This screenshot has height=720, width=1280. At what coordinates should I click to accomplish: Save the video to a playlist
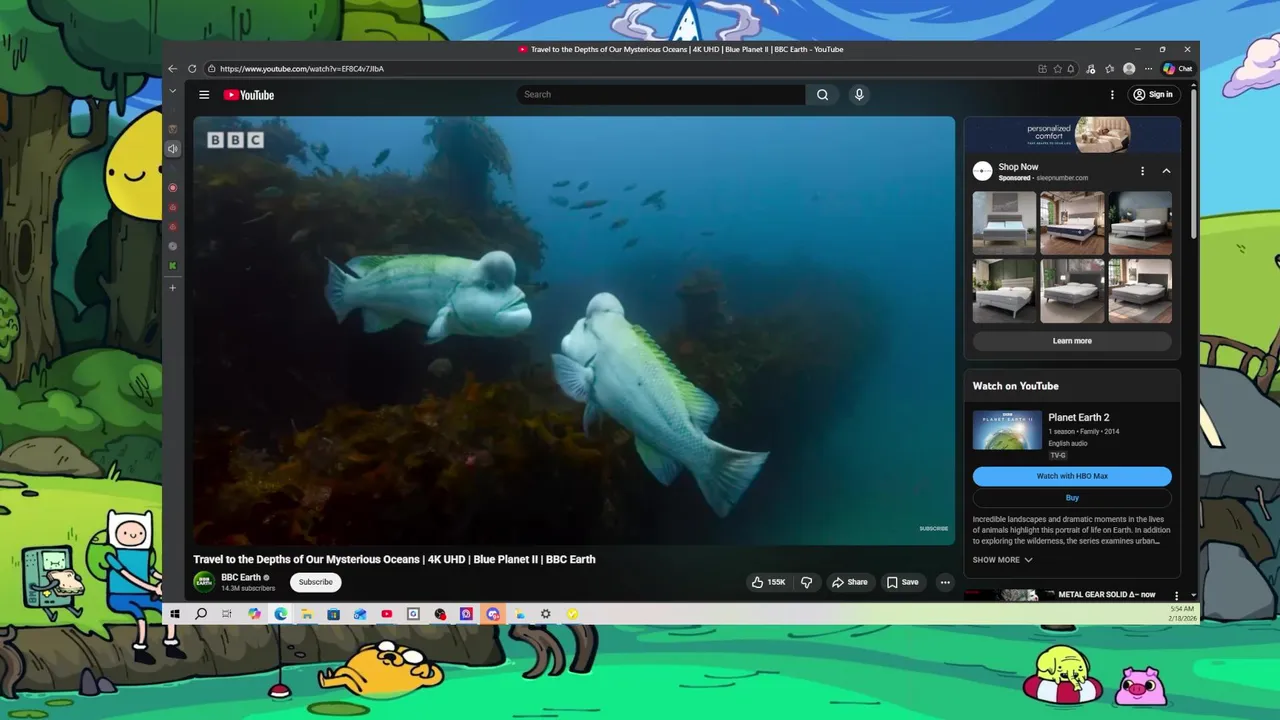pyautogui.click(x=902, y=582)
